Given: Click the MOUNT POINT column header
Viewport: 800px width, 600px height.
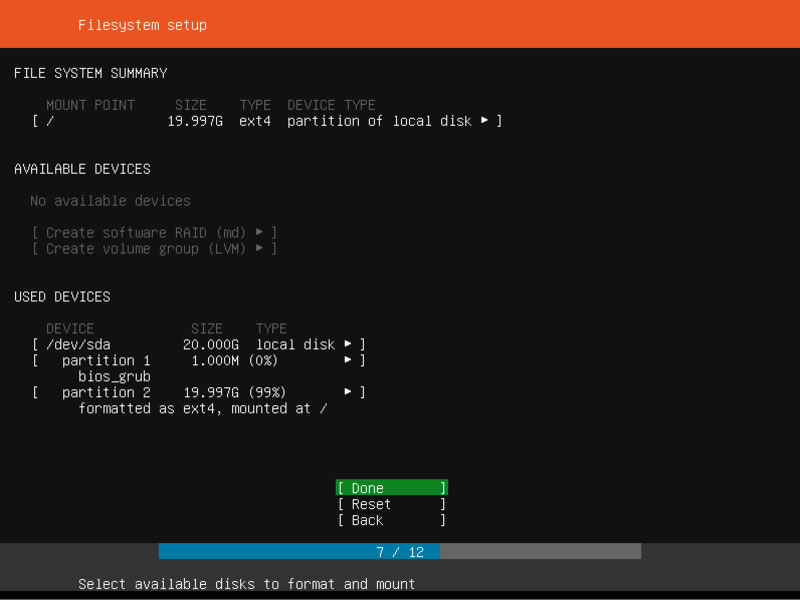Looking at the screenshot, I should coord(90,105).
